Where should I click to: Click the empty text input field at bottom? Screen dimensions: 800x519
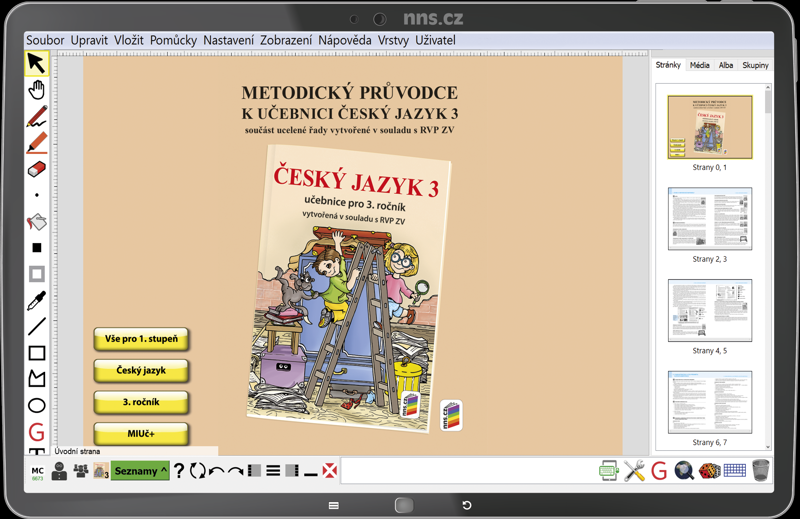467,471
